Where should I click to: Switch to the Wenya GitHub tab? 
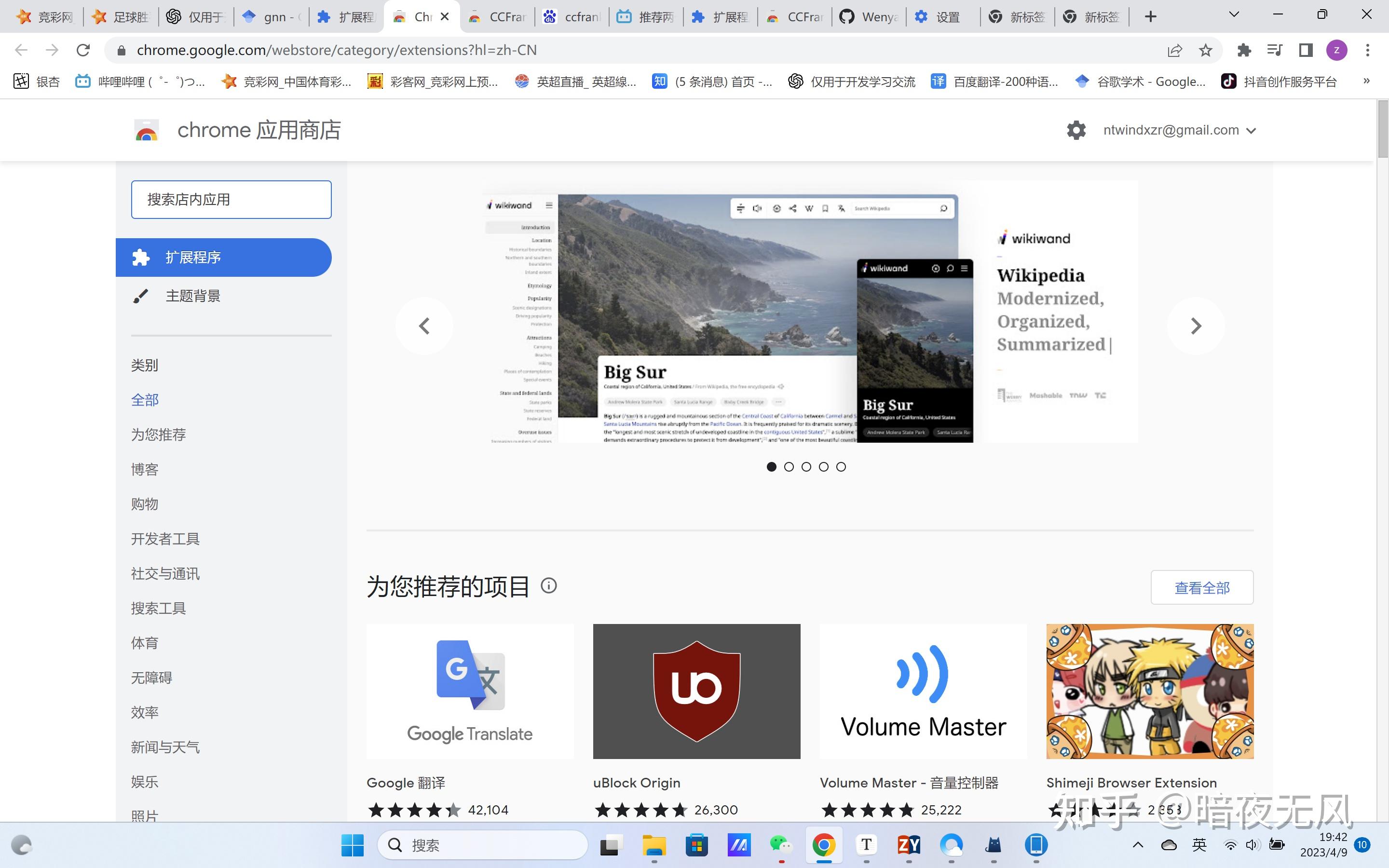(869, 17)
